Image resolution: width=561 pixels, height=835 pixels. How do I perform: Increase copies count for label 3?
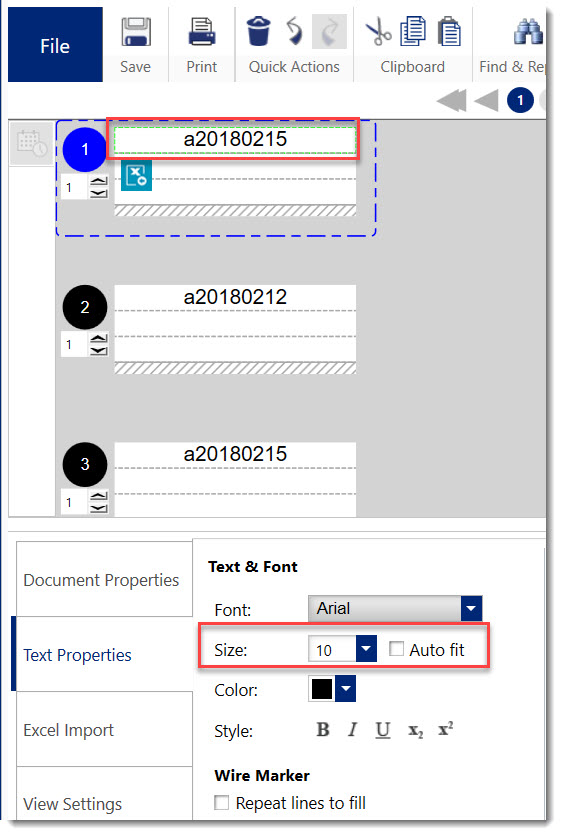(x=99, y=496)
